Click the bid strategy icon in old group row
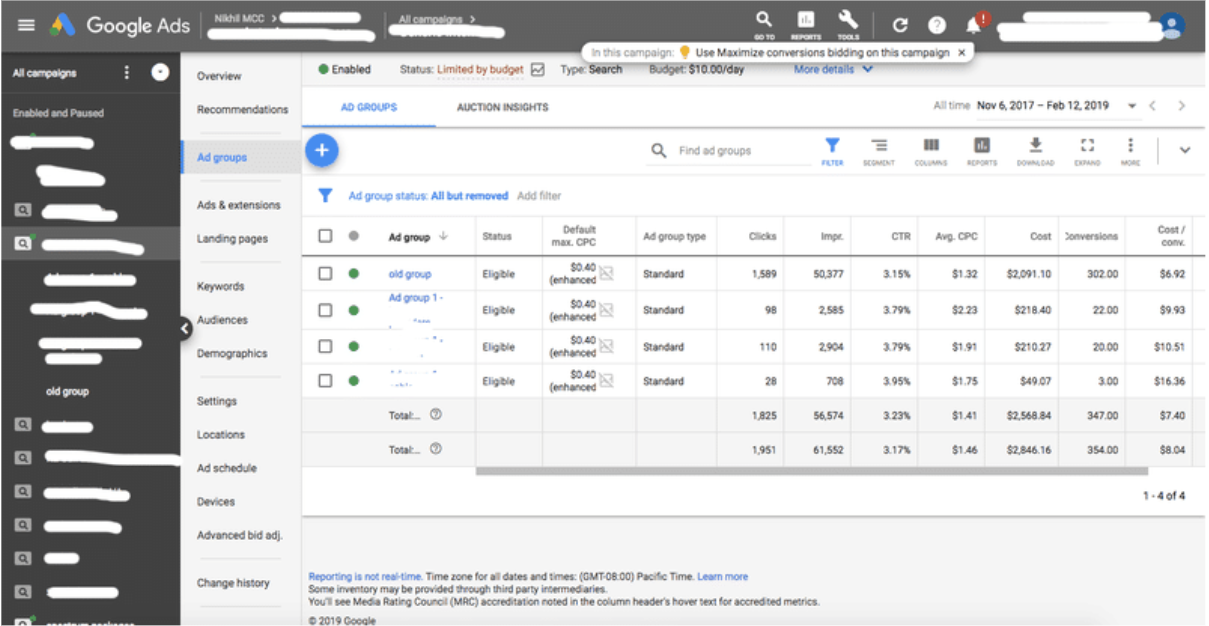This screenshot has height=626, width=1209. (606, 273)
